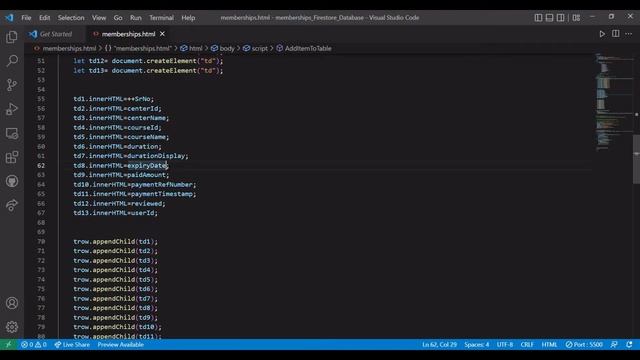
Task: Toggle the bottom panel layout
Action: click(x=549, y=18)
